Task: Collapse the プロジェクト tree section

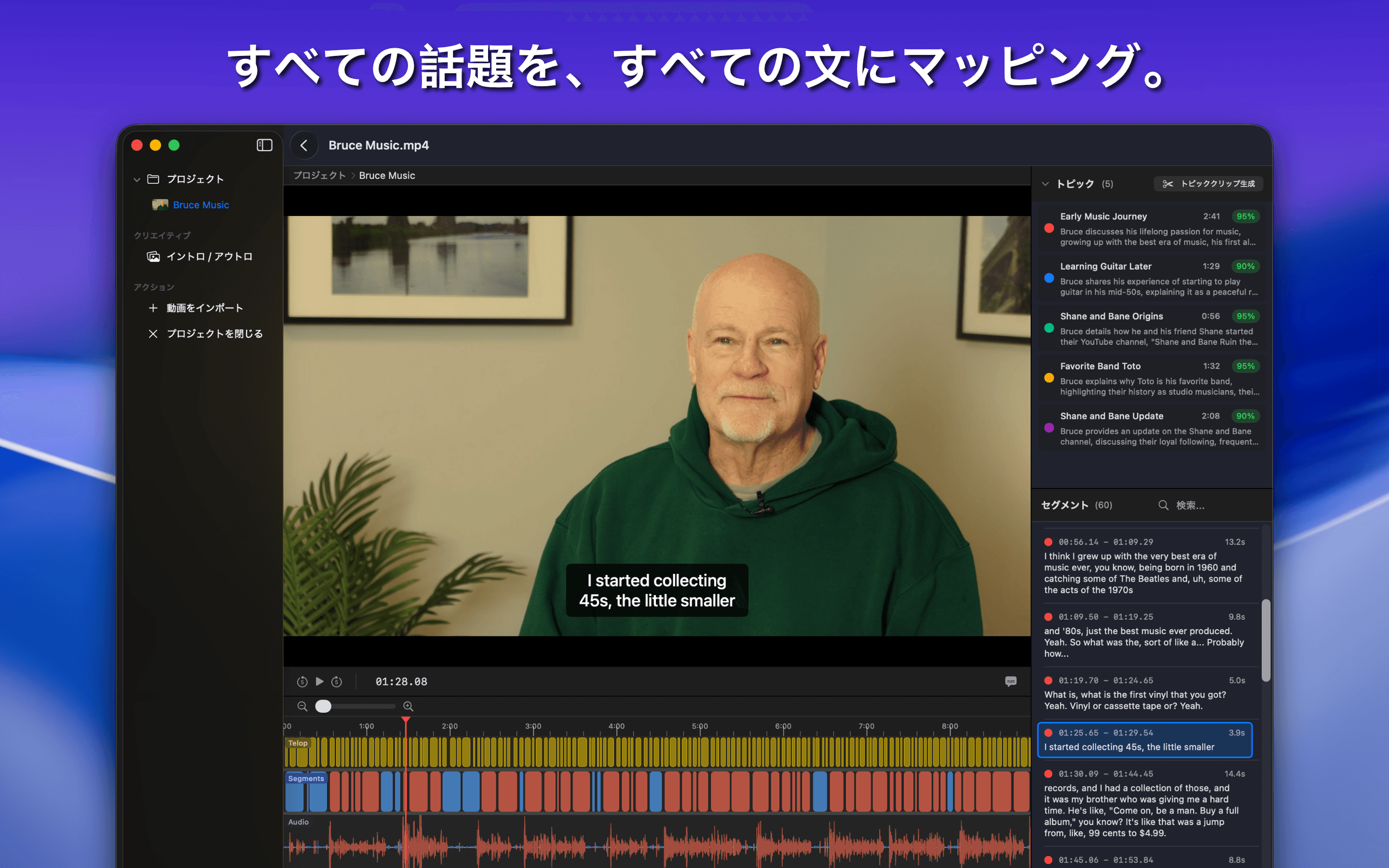Action: click(136, 180)
